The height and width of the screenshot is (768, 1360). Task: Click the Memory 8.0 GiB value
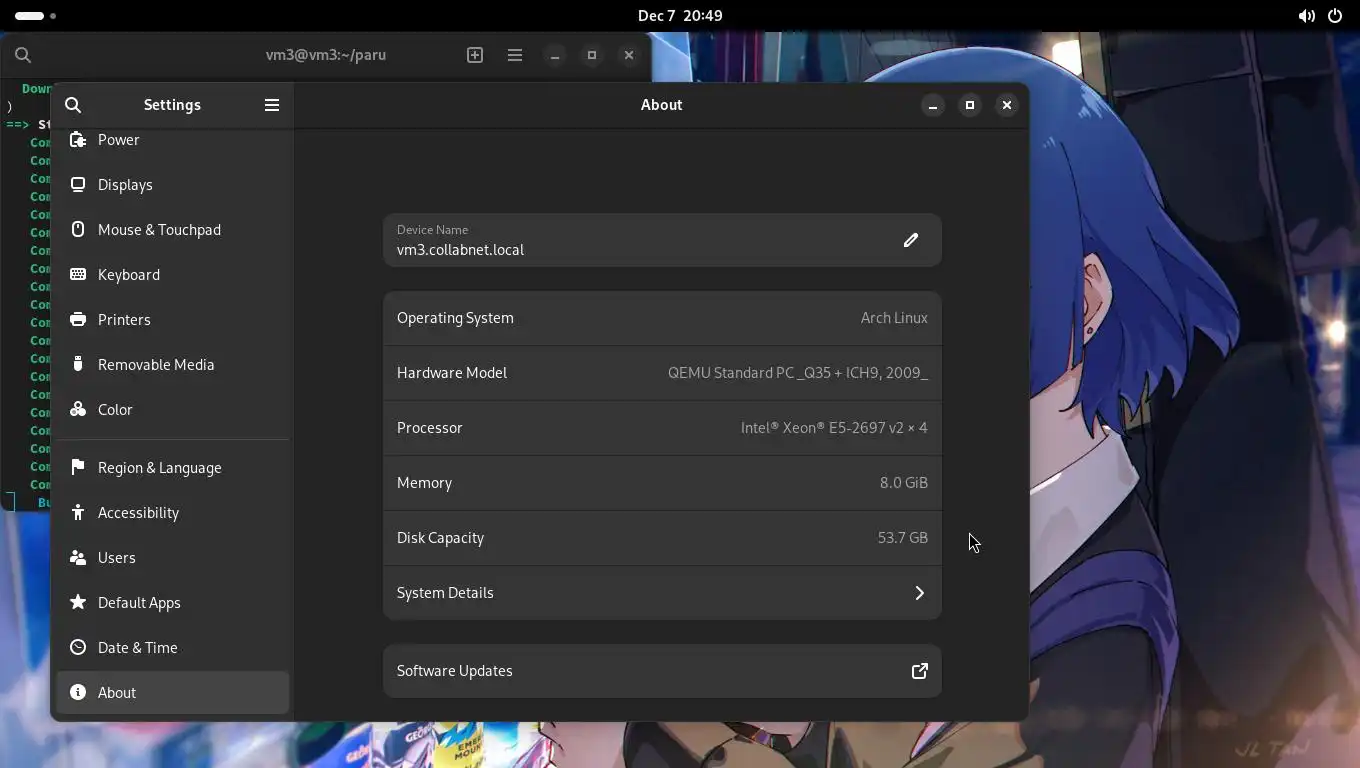pos(904,483)
